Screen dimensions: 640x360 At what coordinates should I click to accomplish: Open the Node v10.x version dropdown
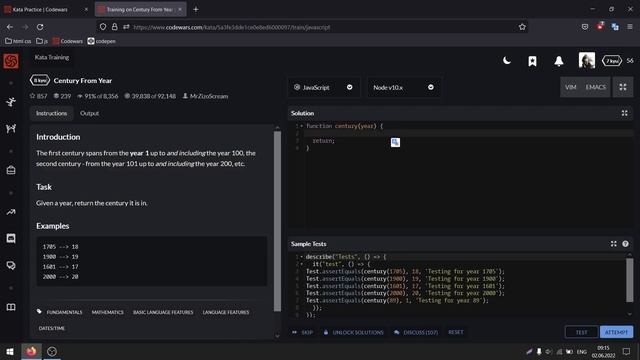(403, 87)
